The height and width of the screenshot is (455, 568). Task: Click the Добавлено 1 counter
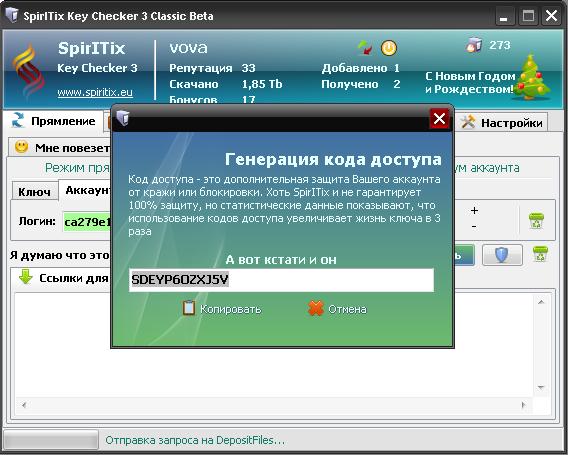click(x=361, y=68)
